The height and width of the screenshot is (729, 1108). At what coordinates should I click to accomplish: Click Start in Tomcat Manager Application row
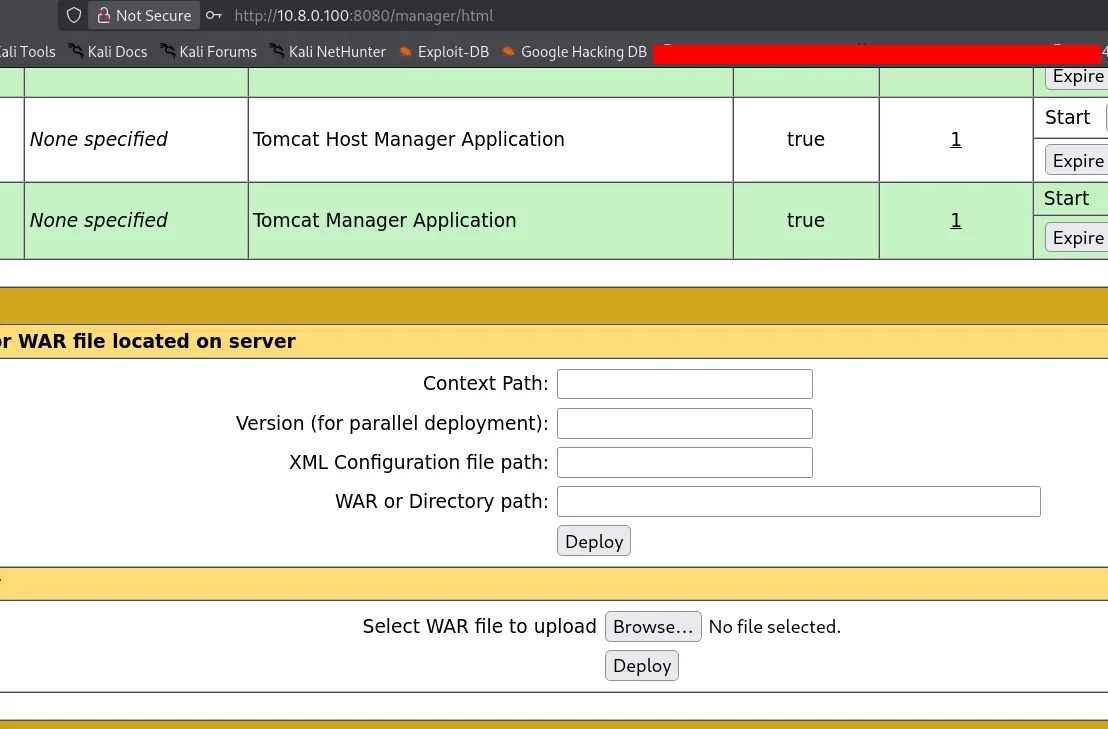[1066, 198]
